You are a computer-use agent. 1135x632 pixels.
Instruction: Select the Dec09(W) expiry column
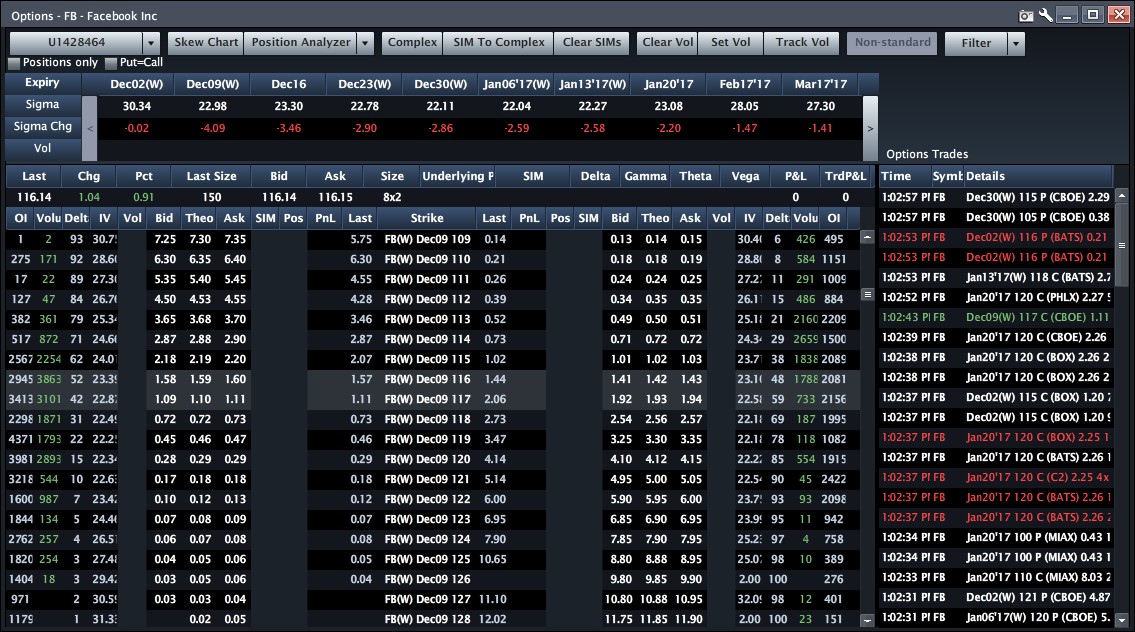[212, 83]
